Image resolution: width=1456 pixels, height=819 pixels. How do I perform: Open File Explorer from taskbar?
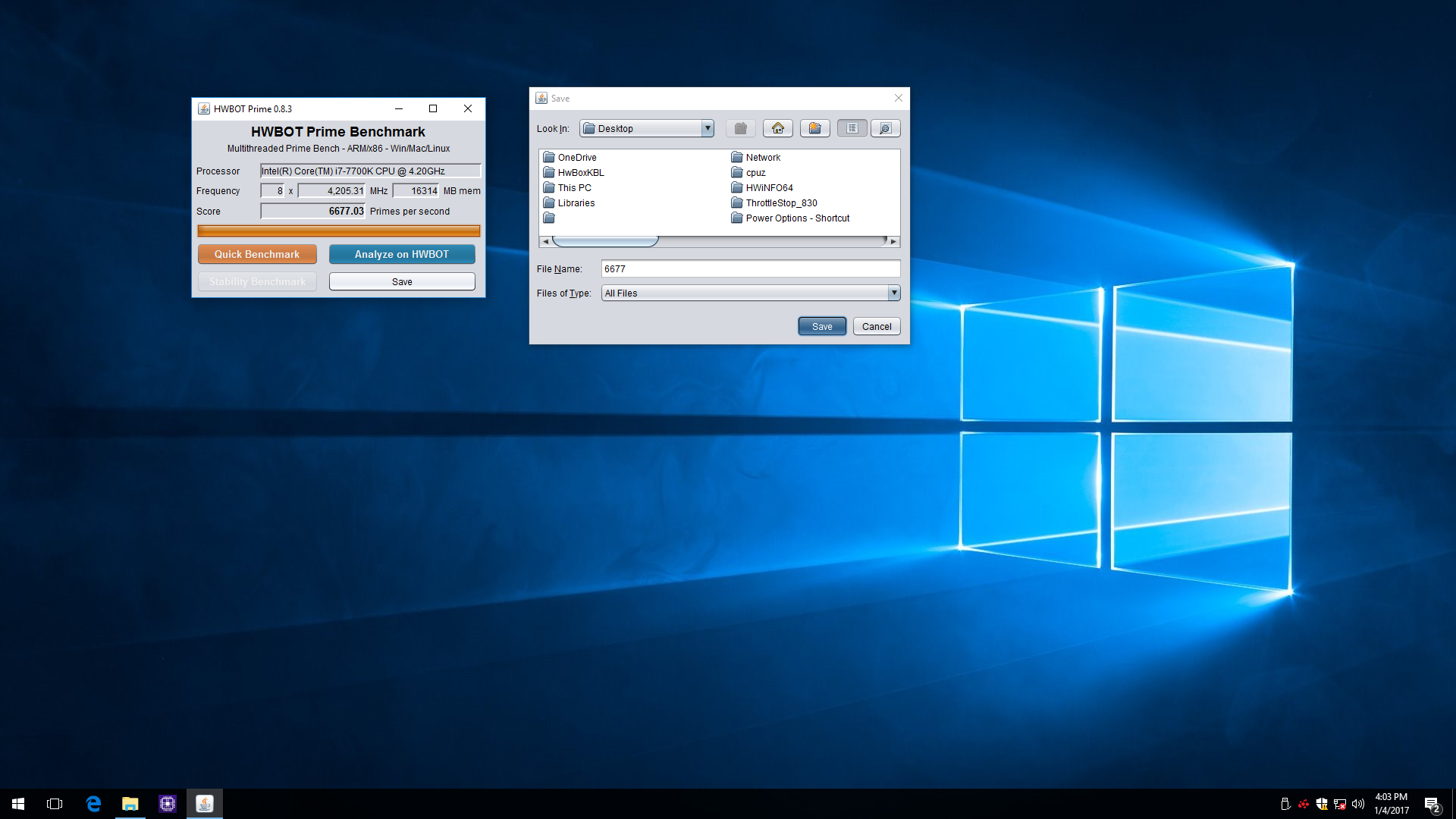tap(130, 804)
